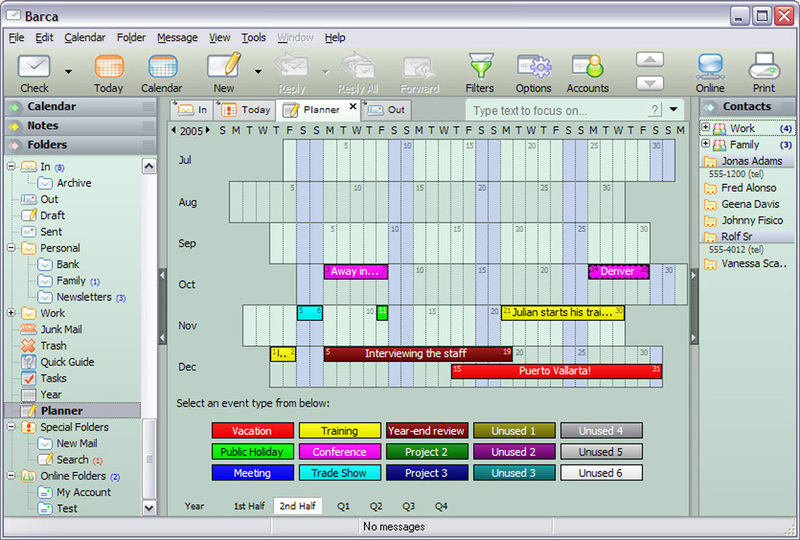The width and height of the screenshot is (800, 540).
Task: Select the Conference event type
Action: [340, 452]
